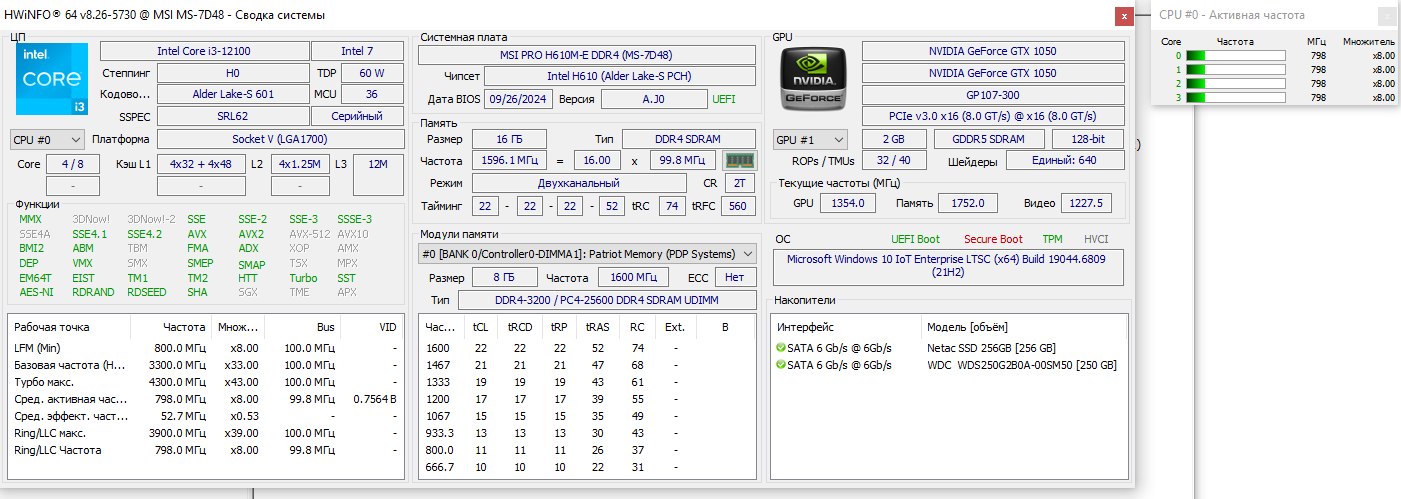Click the Windows 10 IoT Enterprise LTSC field
The image size is (1401, 499).
(x=948, y=265)
